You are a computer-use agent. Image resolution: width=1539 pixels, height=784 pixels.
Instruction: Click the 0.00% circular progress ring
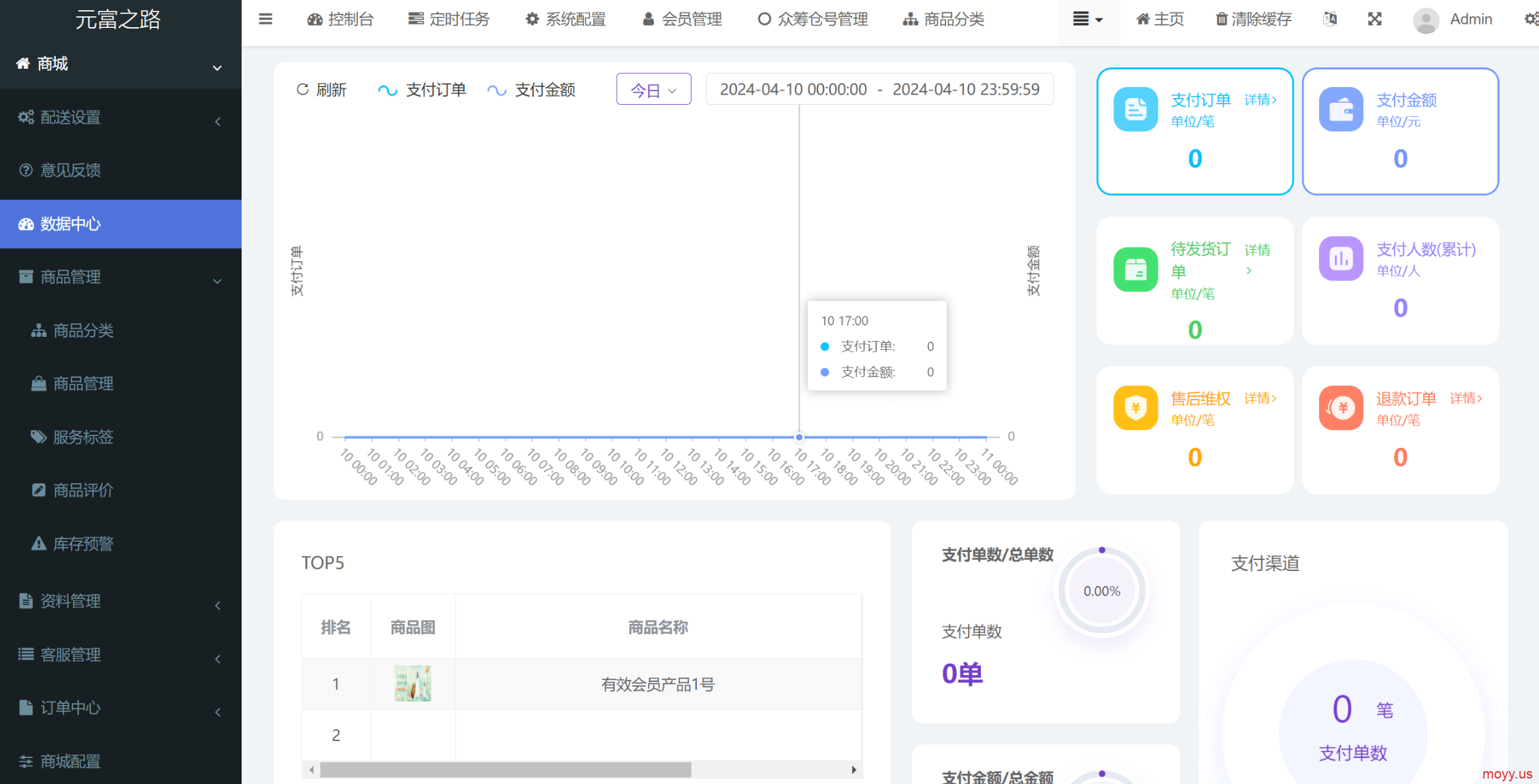[1101, 591]
